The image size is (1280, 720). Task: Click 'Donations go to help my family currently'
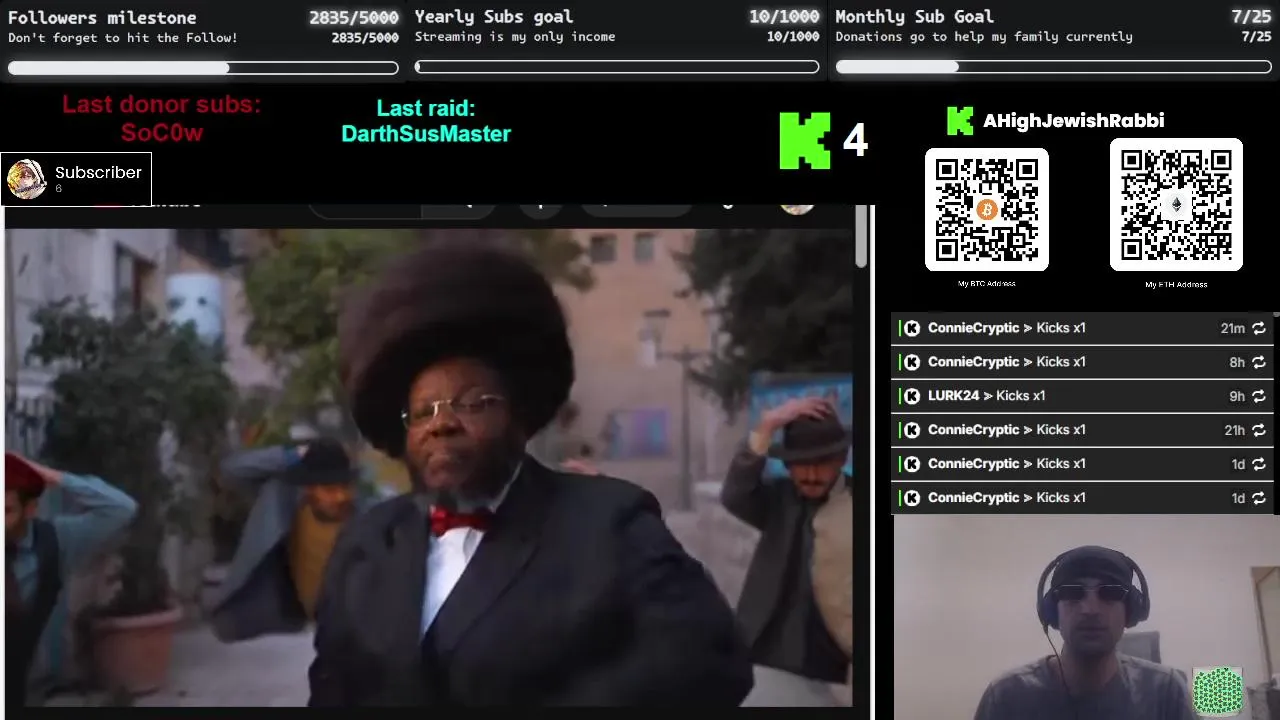[984, 37]
